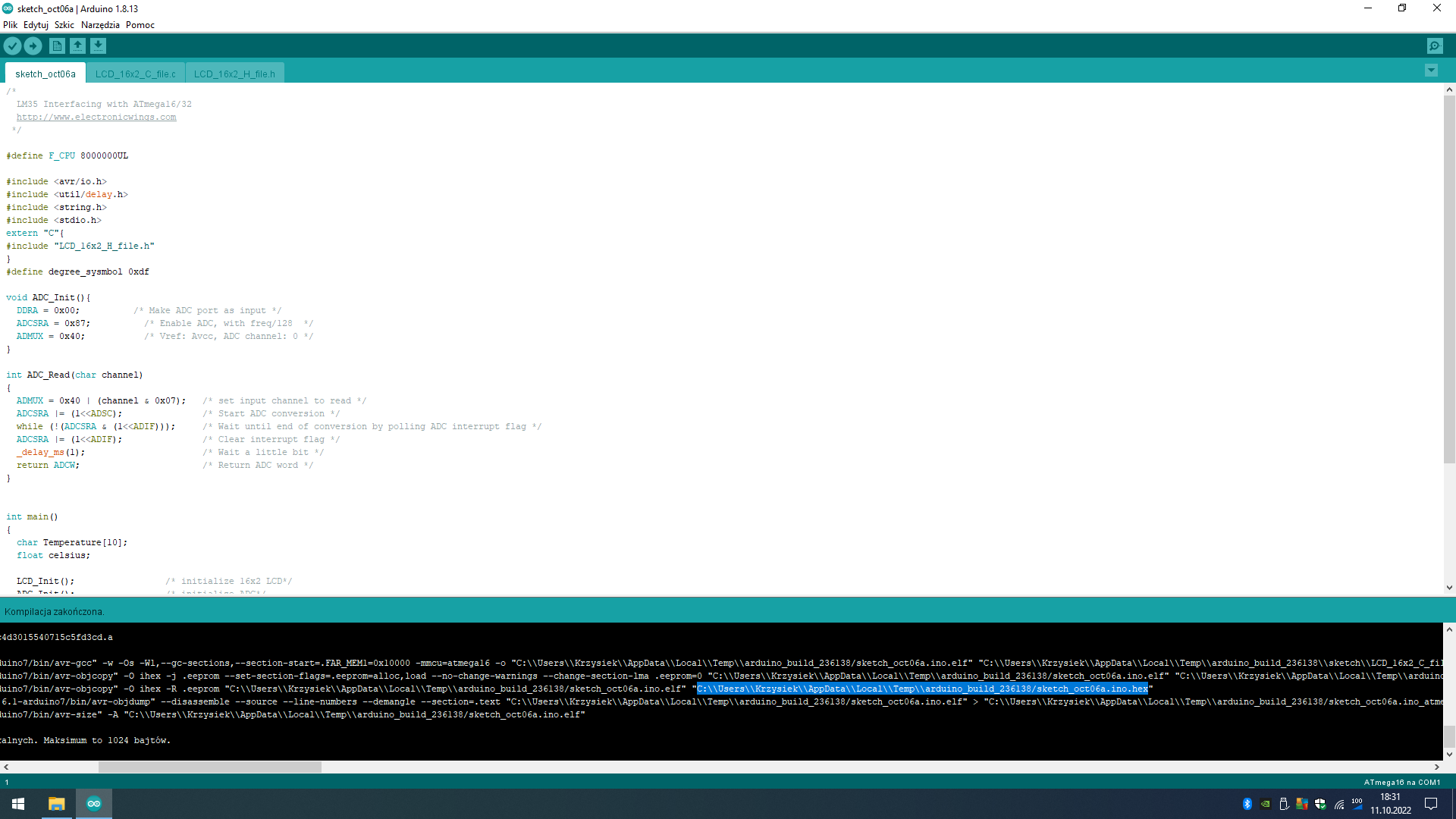Viewport: 1456px width, 819px height.
Task: Click the highlighted .hex file path in console
Action: (x=922, y=689)
